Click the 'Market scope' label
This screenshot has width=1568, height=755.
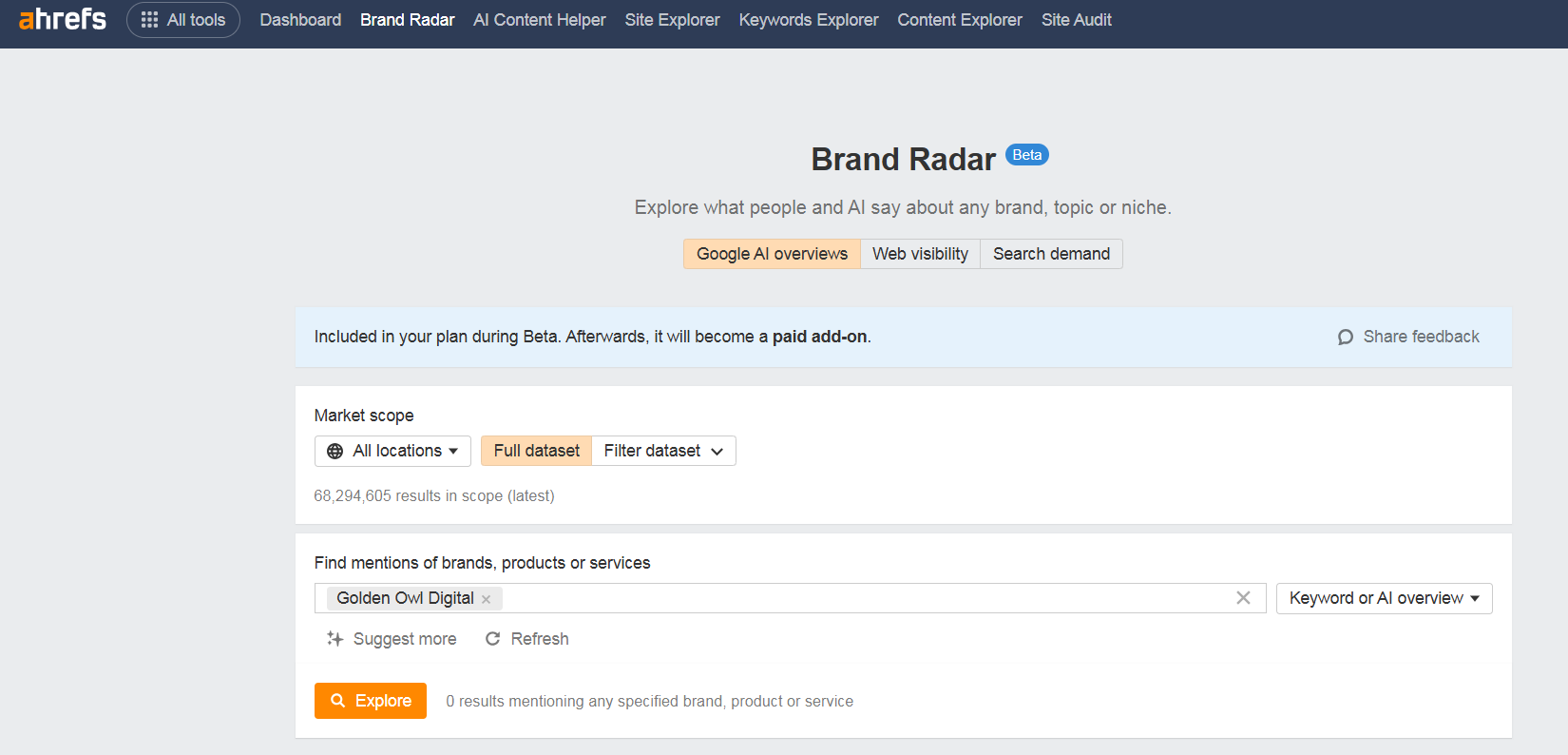click(x=364, y=416)
